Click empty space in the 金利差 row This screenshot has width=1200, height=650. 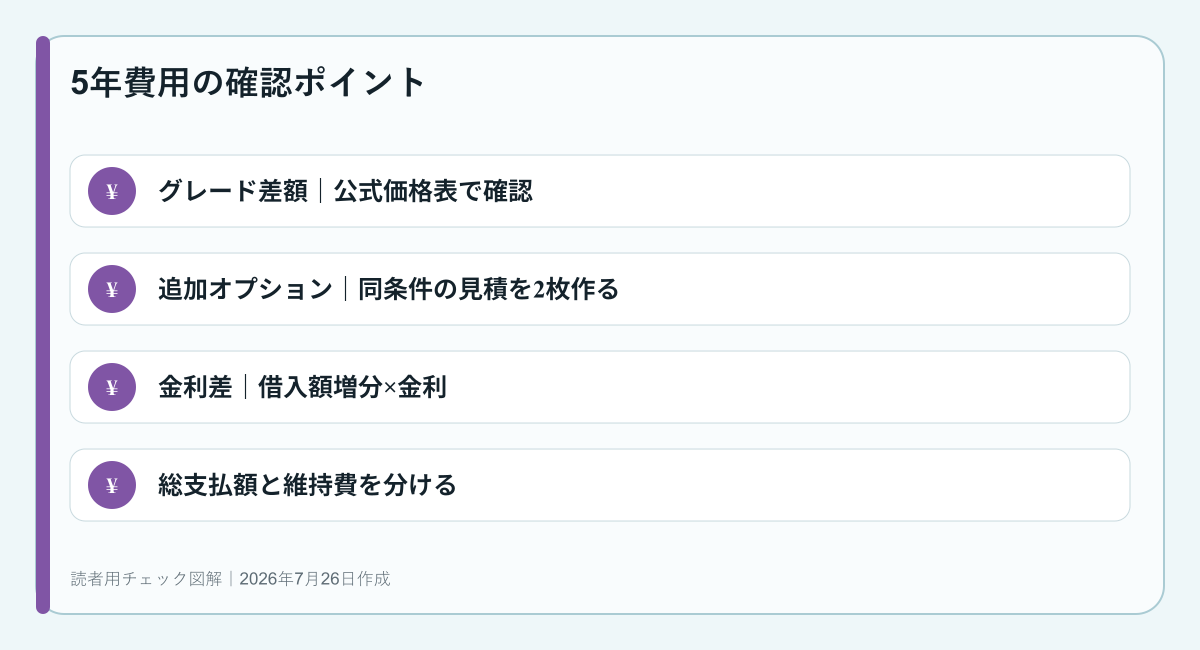pos(790,387)
